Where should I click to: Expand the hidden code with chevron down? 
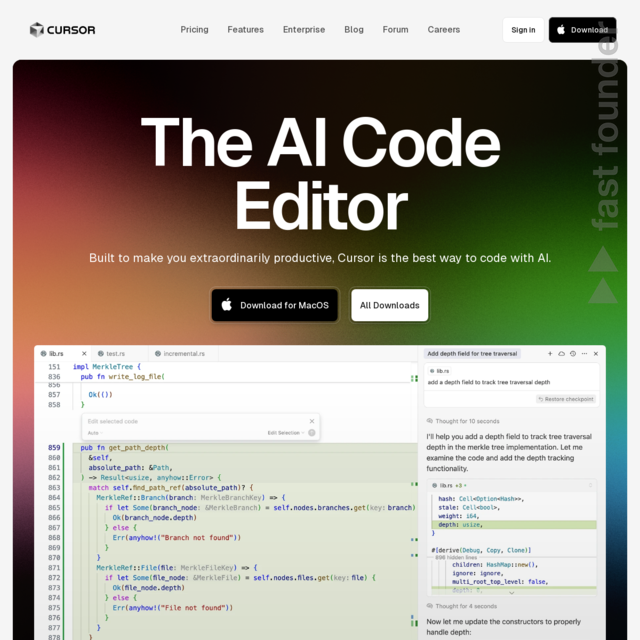click(x=513, y=592)
